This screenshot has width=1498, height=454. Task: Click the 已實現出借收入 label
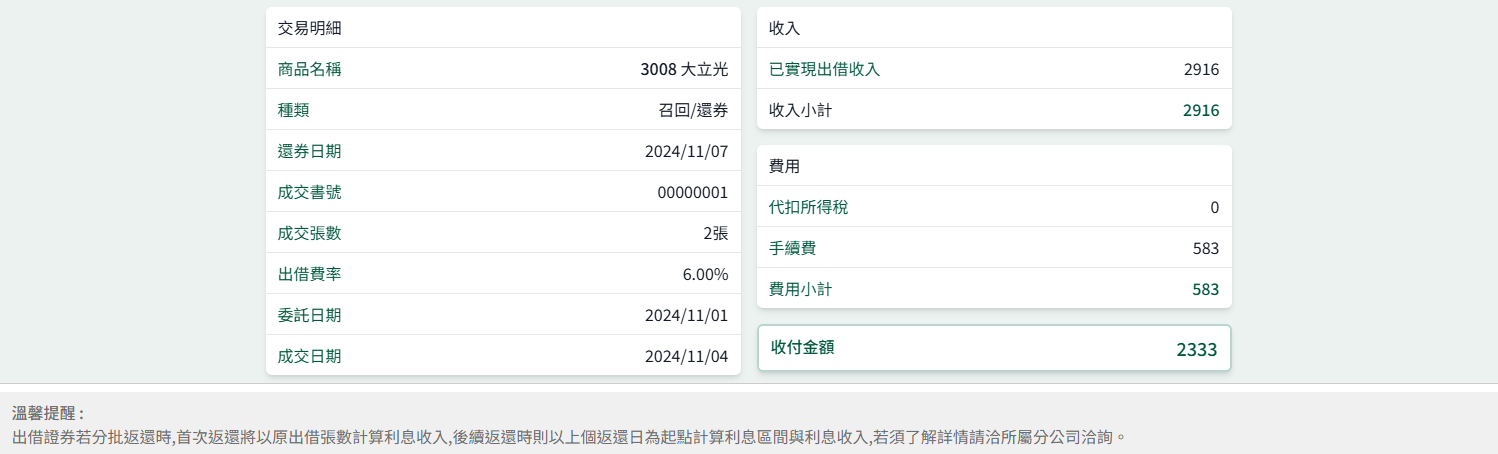824,70
